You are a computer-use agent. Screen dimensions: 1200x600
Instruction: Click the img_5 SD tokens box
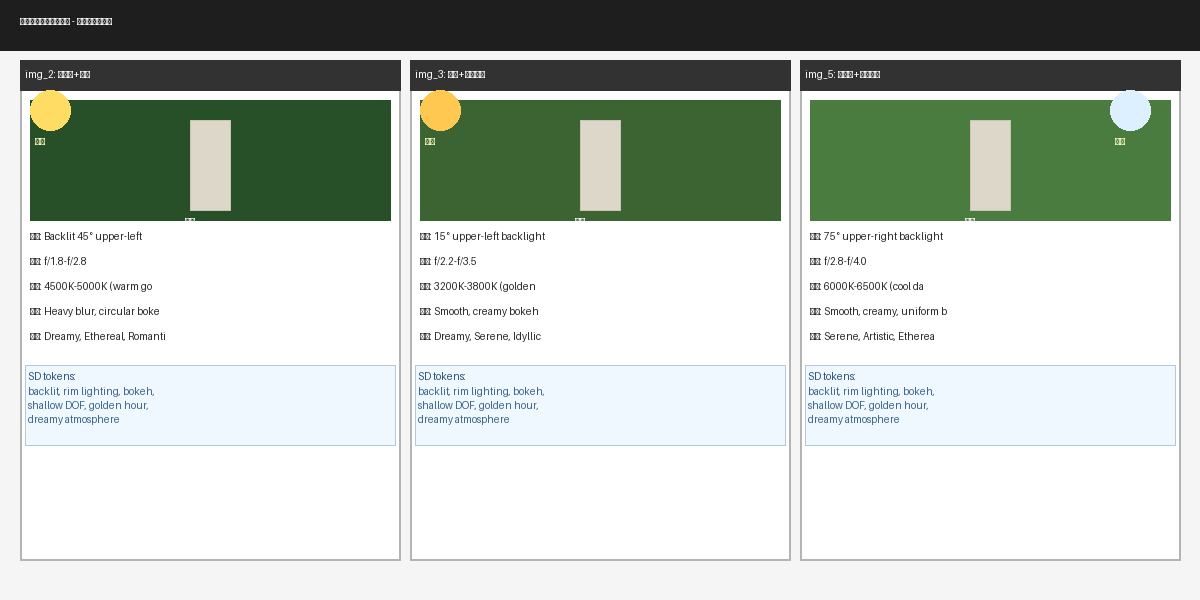(990, 405)
